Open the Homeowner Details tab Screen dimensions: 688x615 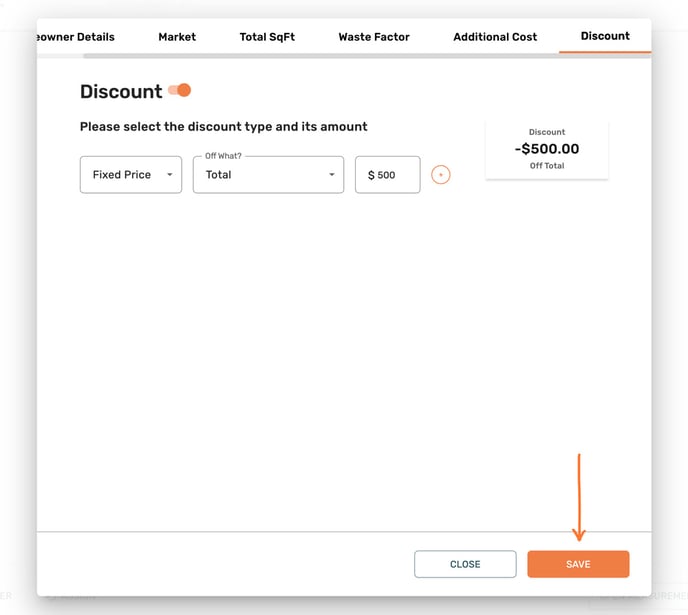tap(76, 37)
